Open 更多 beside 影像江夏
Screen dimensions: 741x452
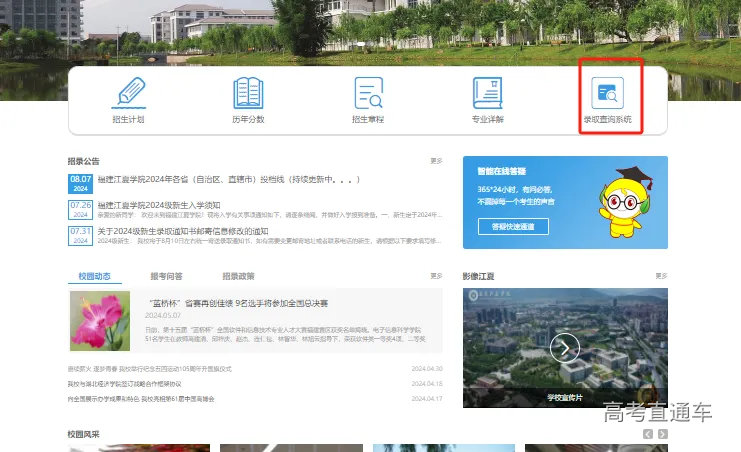pos(661,276)
